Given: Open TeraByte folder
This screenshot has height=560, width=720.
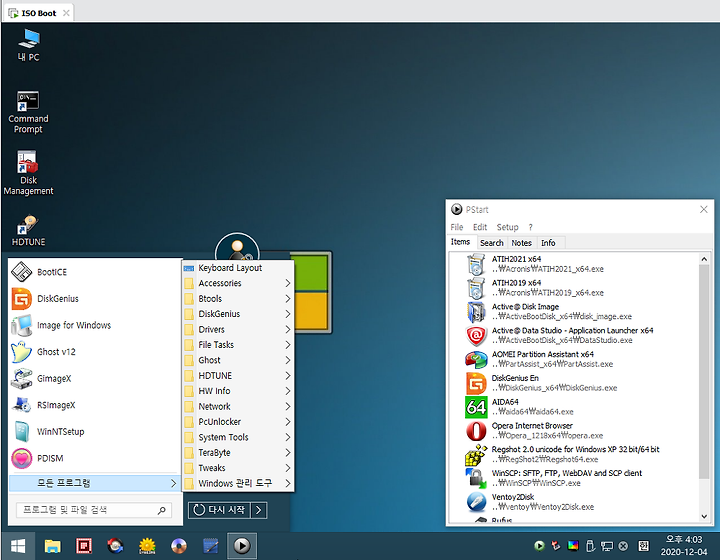Looking at the screenshot, I should [238, 453].
